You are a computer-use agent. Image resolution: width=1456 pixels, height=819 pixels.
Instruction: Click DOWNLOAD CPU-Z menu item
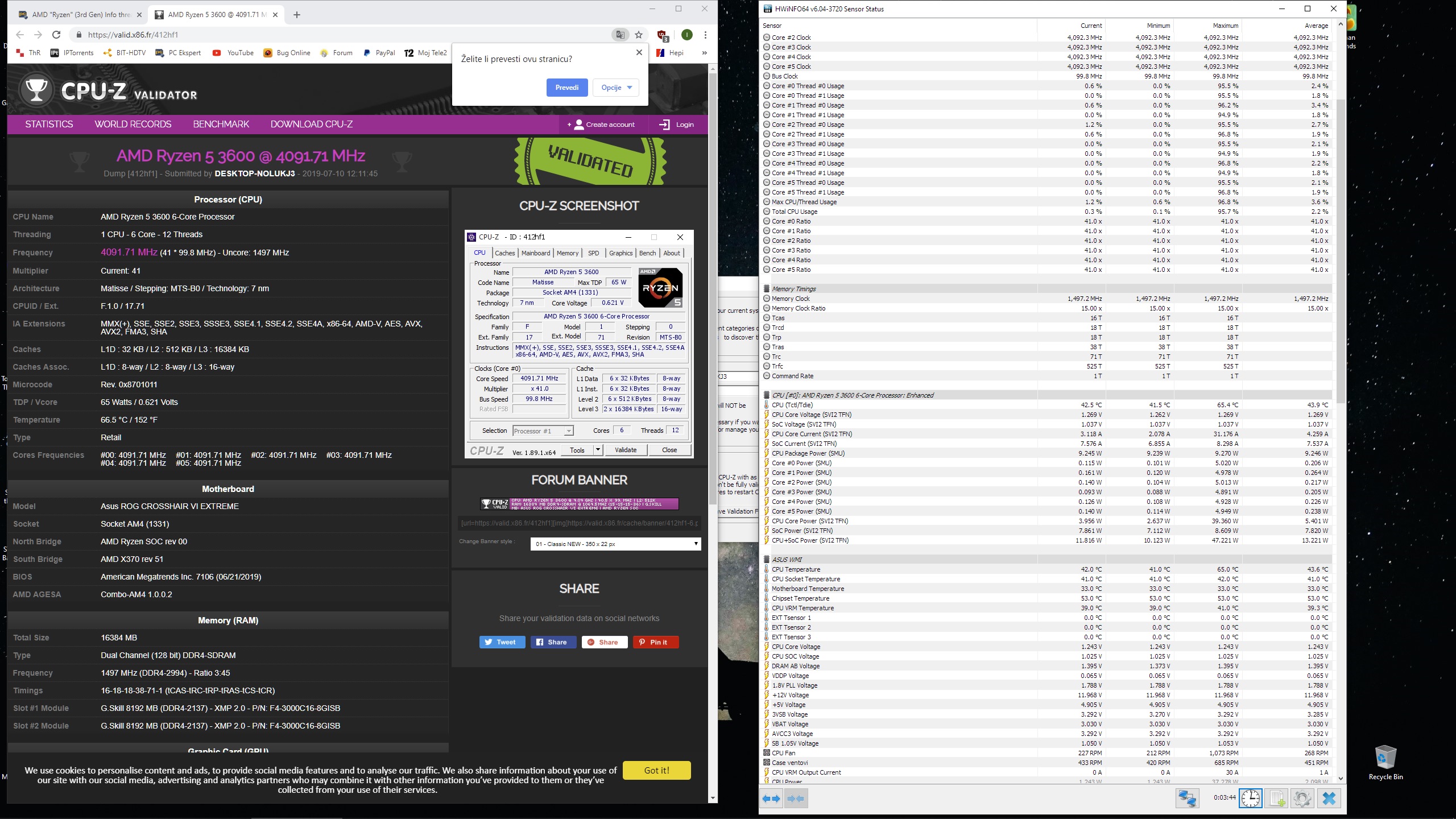tap(312, 125)
